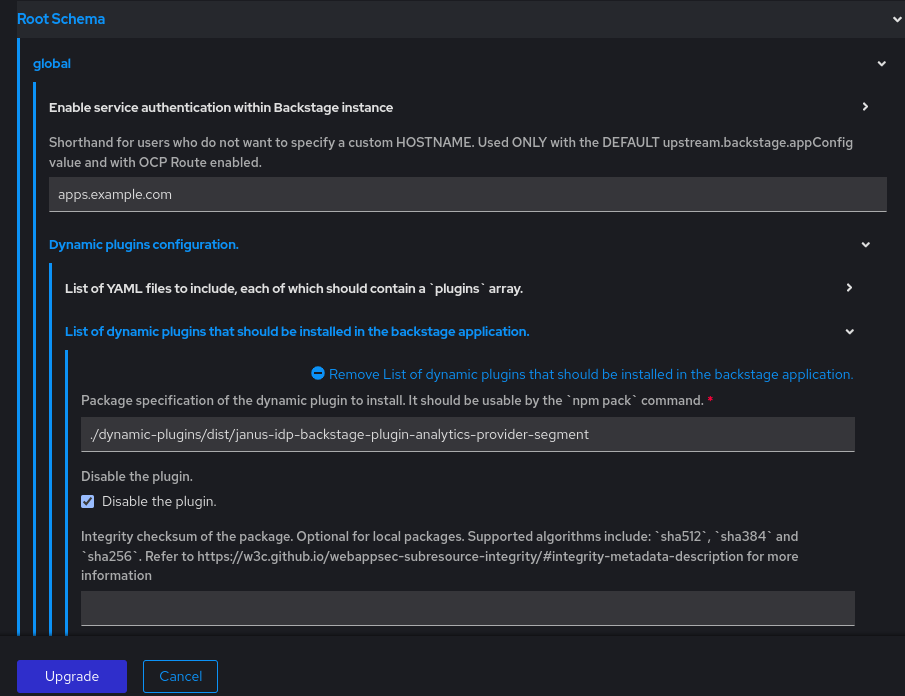905x696 pixels.
Task: Click the right-arrow chevron beside 'Enable service authentication'
Action: click(865, 107)
